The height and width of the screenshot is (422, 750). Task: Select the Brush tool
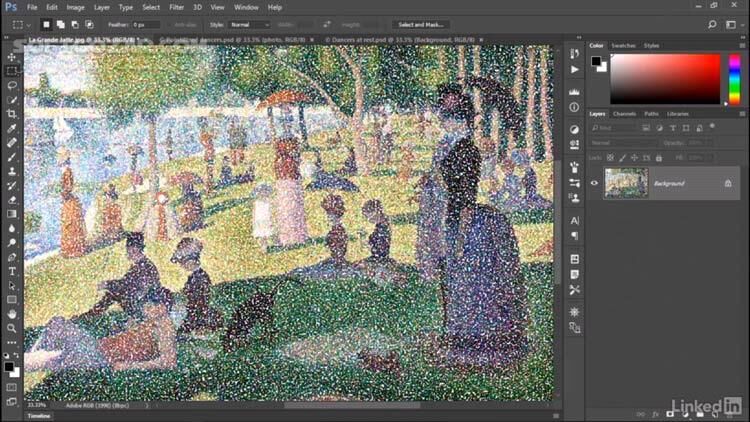click(x=12, y=157)
